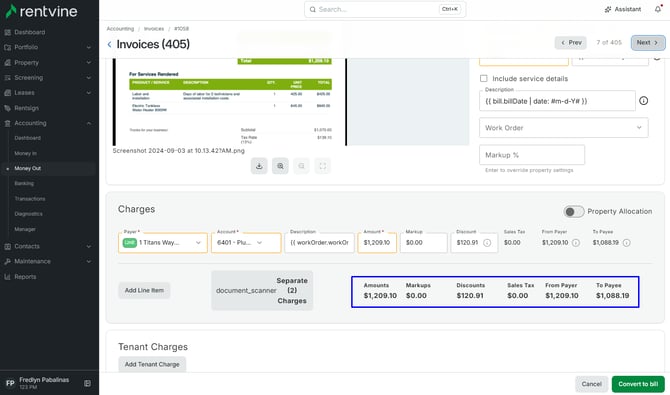Click the Portfolio icon in sidebar

7,47
